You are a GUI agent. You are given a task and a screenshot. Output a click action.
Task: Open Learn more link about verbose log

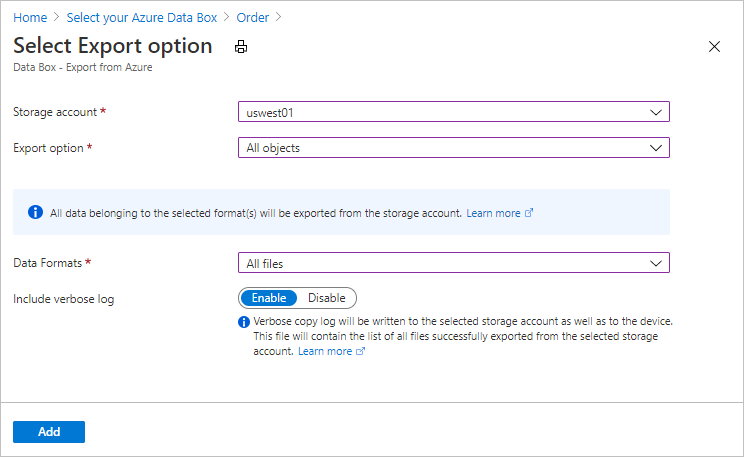point(325,352)
